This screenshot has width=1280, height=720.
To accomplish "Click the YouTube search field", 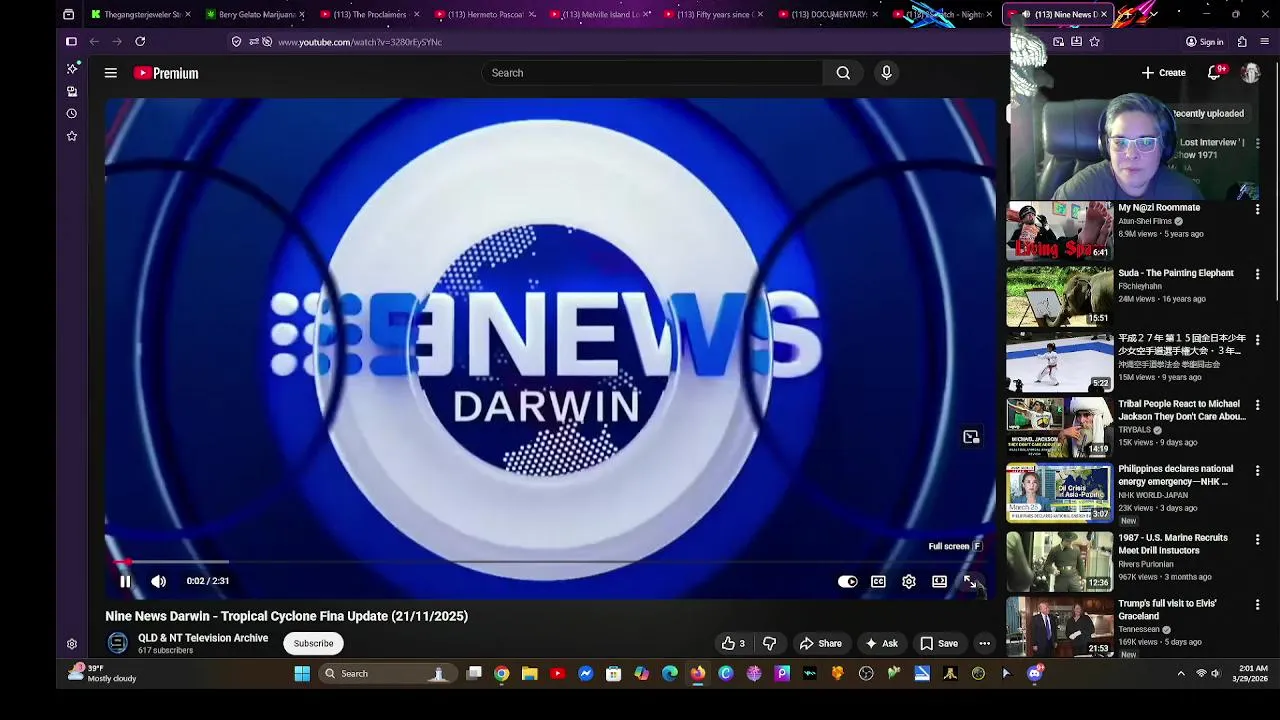I will click(x=652, y=73).
